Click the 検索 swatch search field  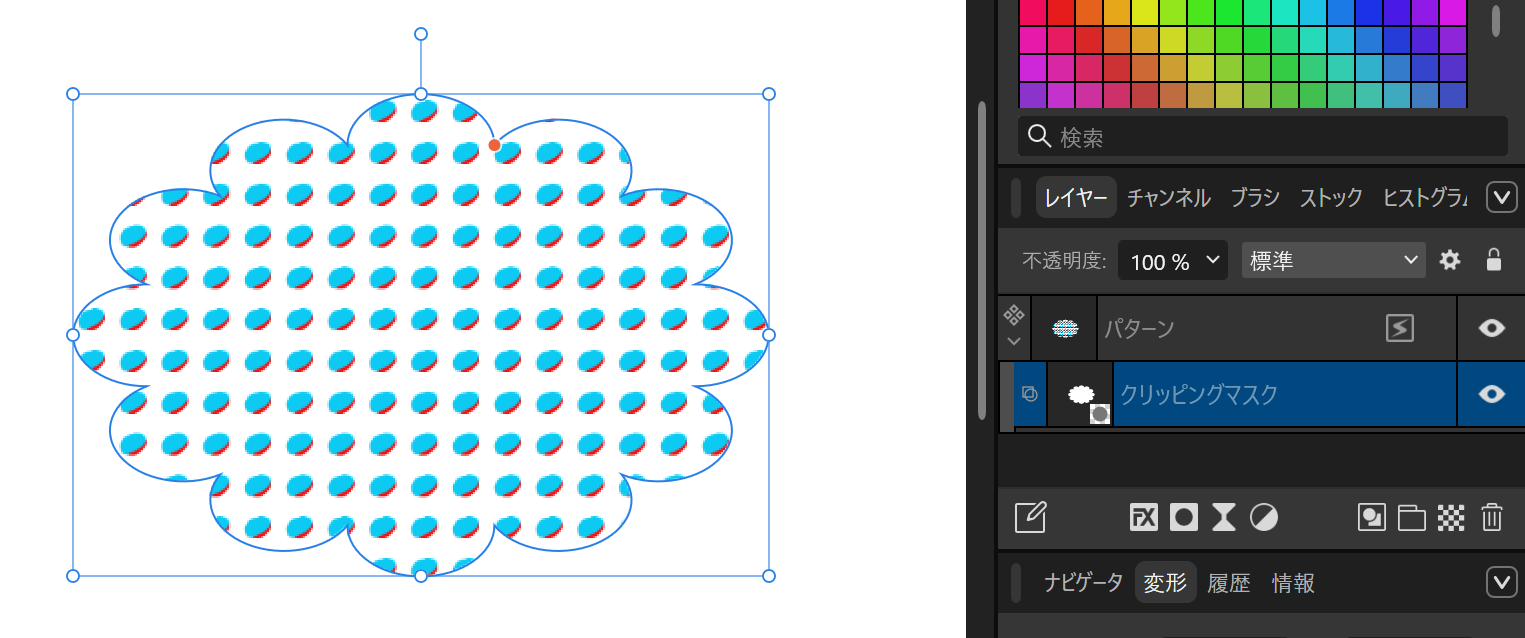tap(1262, 136)
